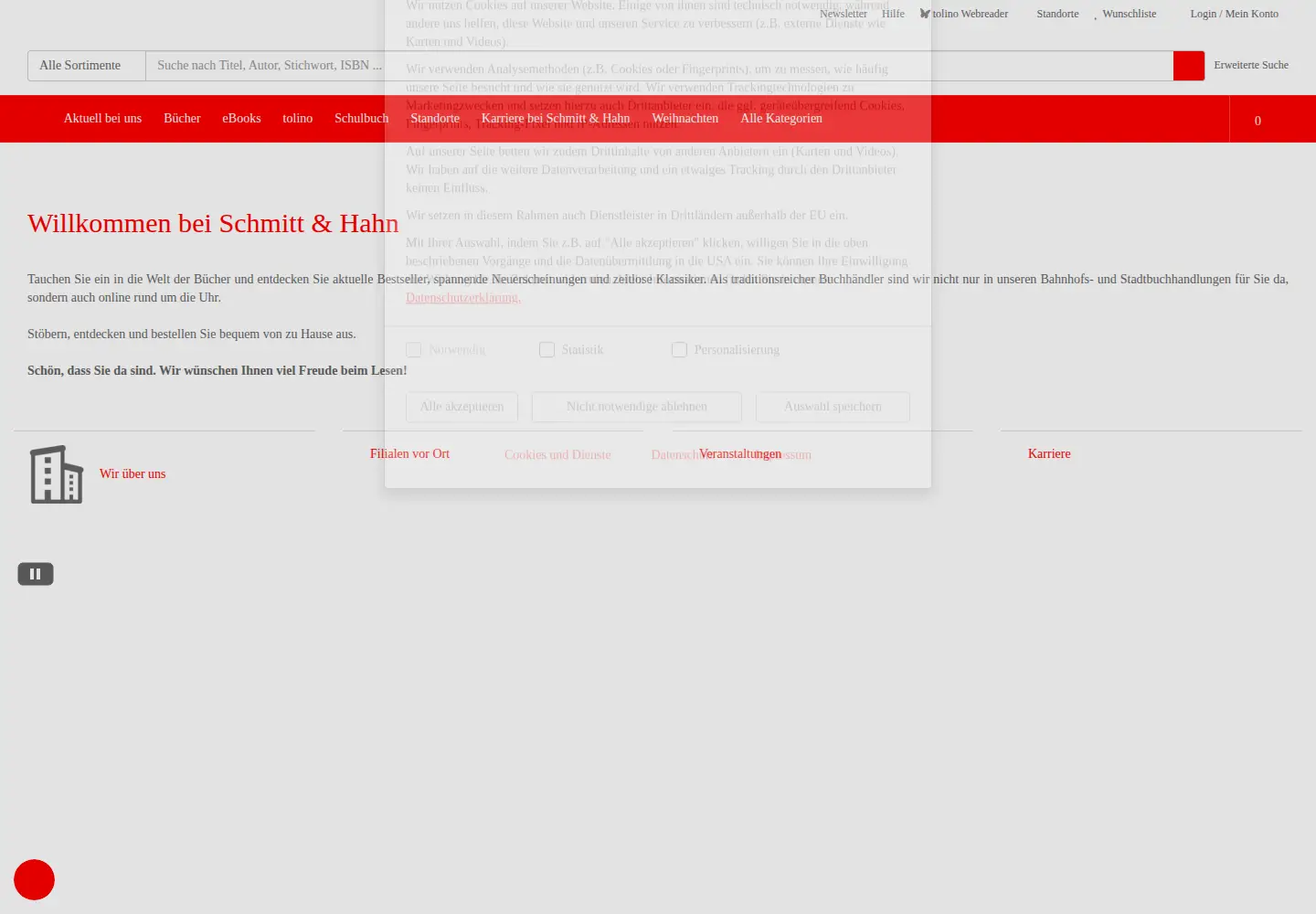Open the Wir über uns link
The height and width of the screenshot is (914, 1316).
[x=133, y=474]
